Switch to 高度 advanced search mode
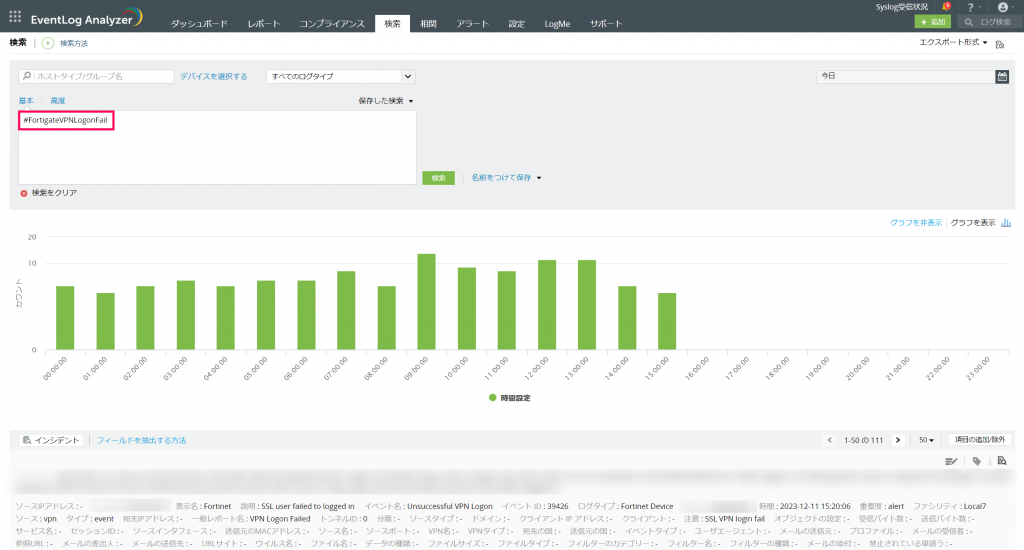 click(58, 101)
